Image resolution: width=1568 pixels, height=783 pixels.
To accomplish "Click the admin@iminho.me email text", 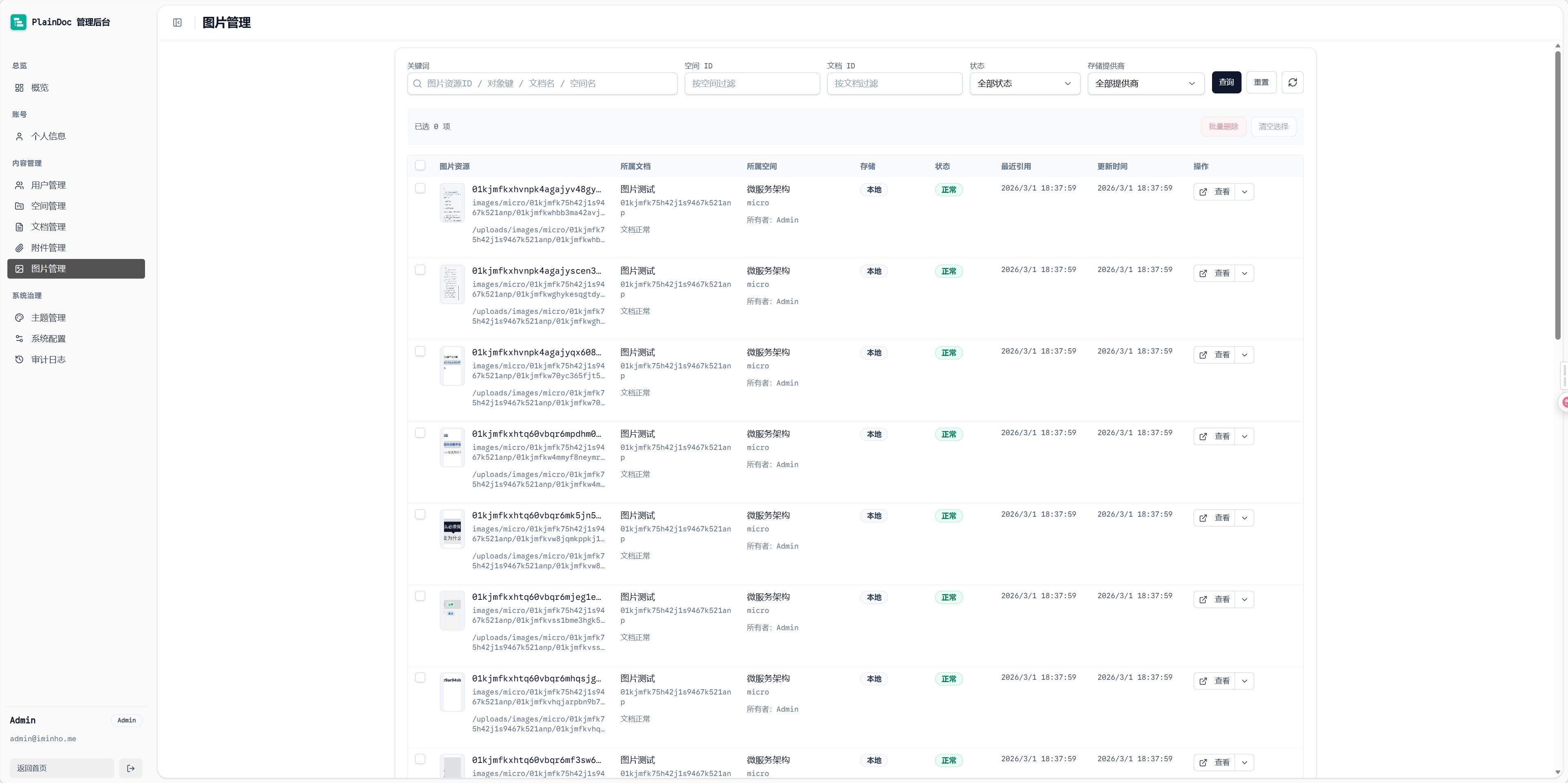I will point(43,739).
